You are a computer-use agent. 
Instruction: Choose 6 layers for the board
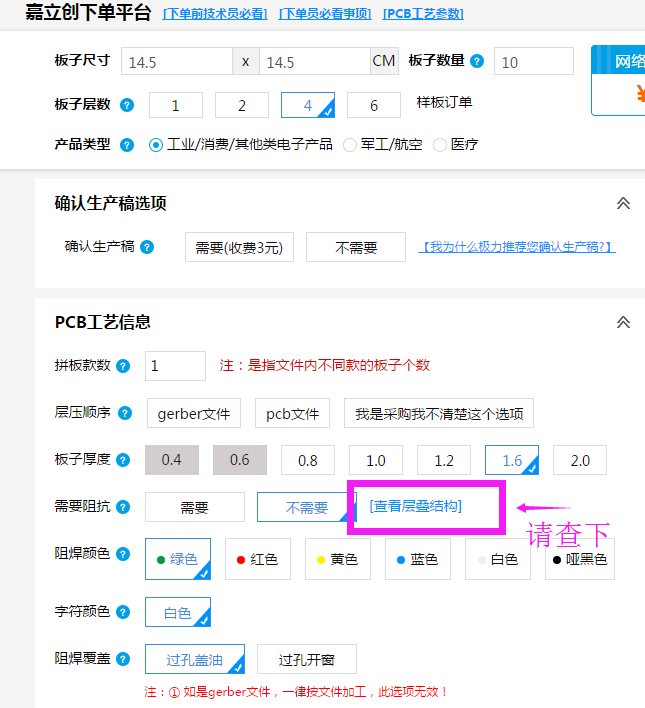click(374, 105)
